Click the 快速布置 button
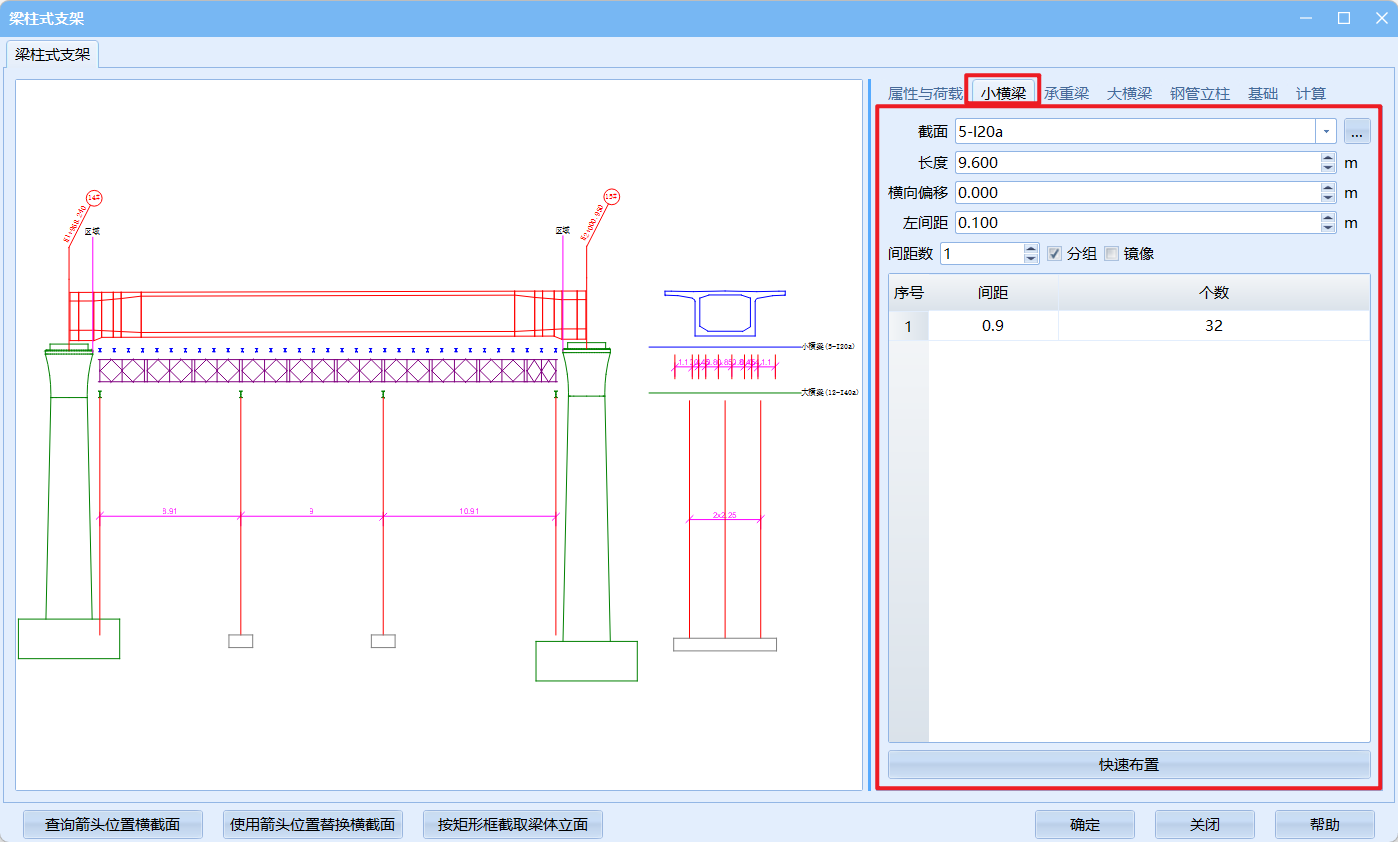1398x842 pixels. [1128, 765]
